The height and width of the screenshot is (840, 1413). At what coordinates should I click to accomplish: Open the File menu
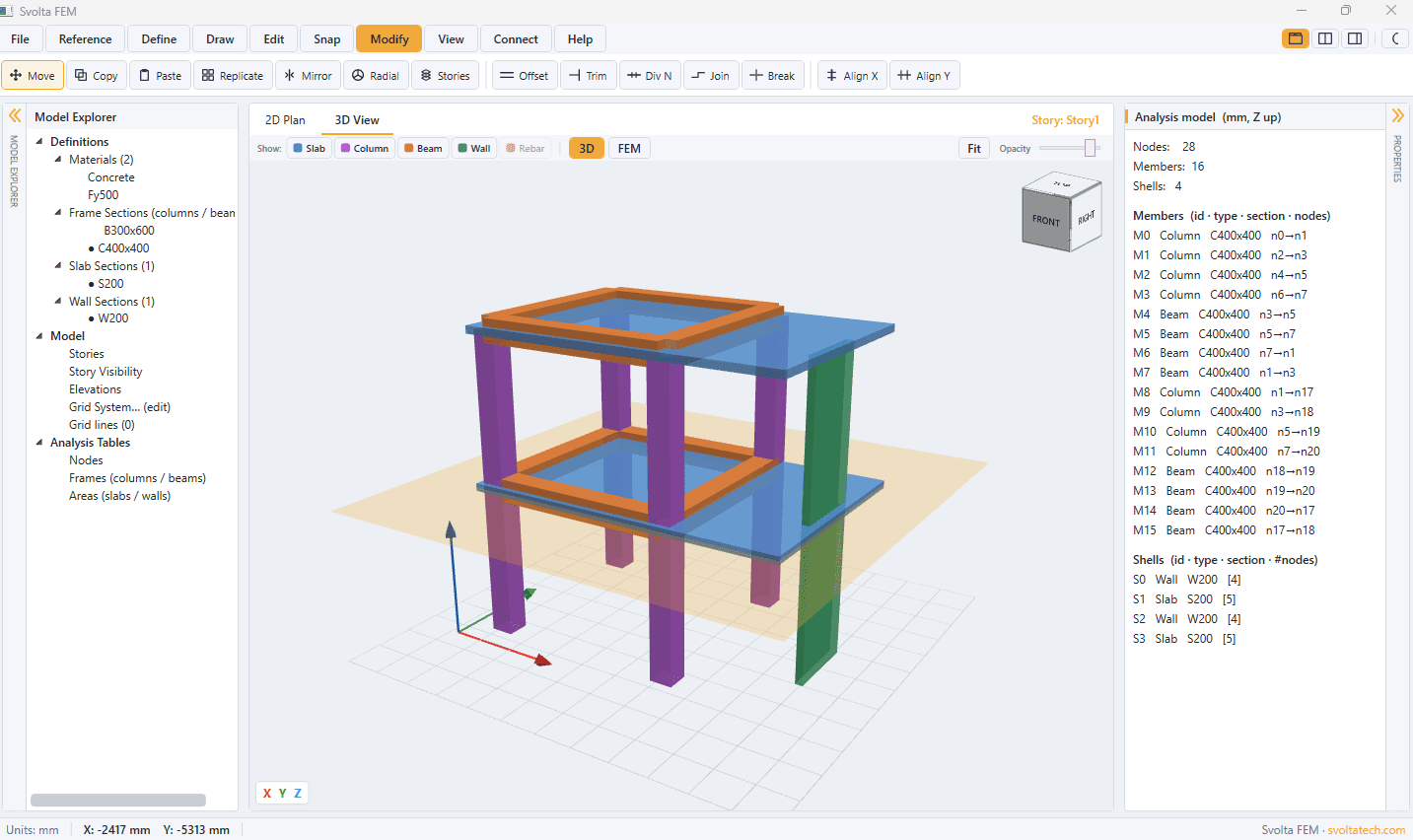[21, 39]
